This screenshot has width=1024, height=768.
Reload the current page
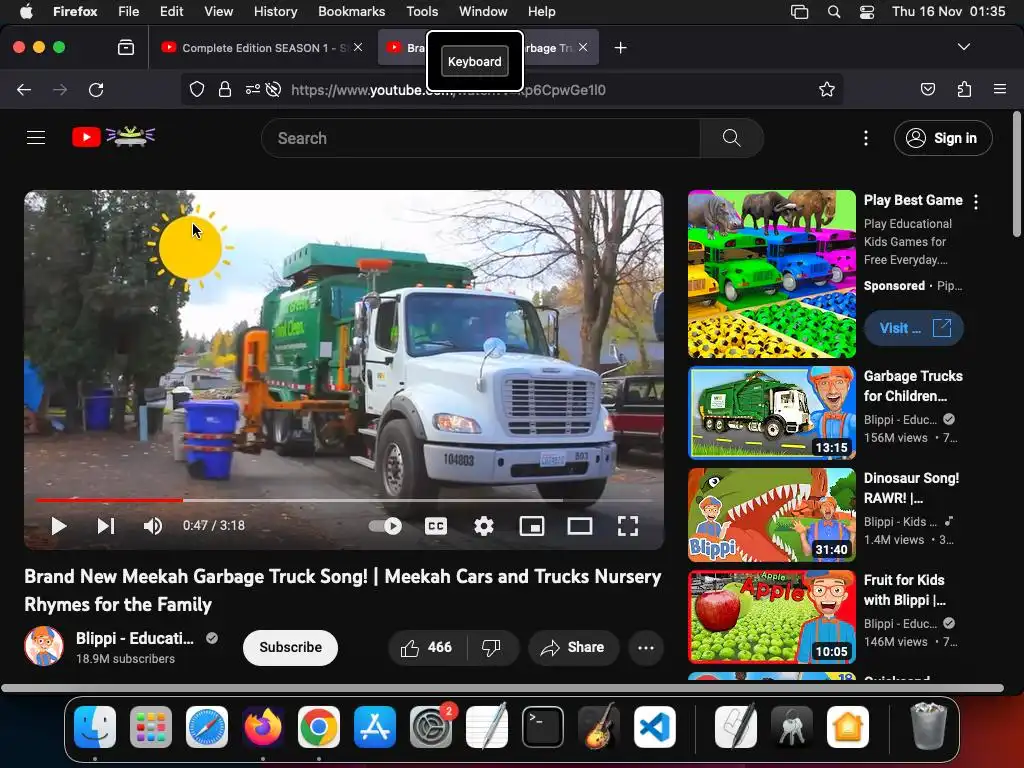pyautogui.click(x=96, y=89)
